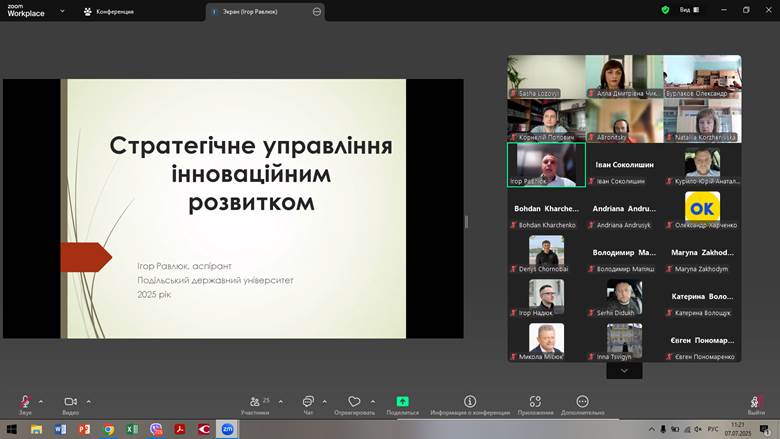This screenshot has width=780, height=439.
Task: Select Ігор Равлюк's highlighted video thumbnail
Action: (x=546, y=164)
